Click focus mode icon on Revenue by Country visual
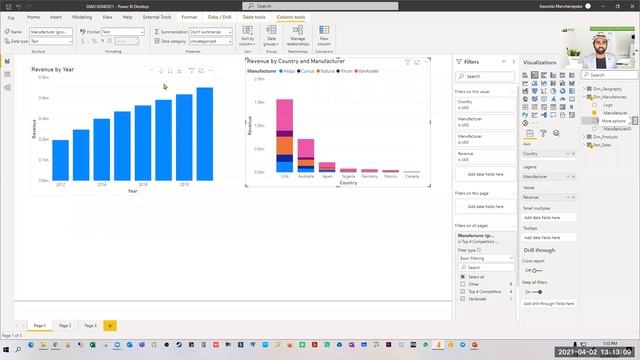Image resolution: width=640 pixels, height=360 pixels. coord(417,62)
